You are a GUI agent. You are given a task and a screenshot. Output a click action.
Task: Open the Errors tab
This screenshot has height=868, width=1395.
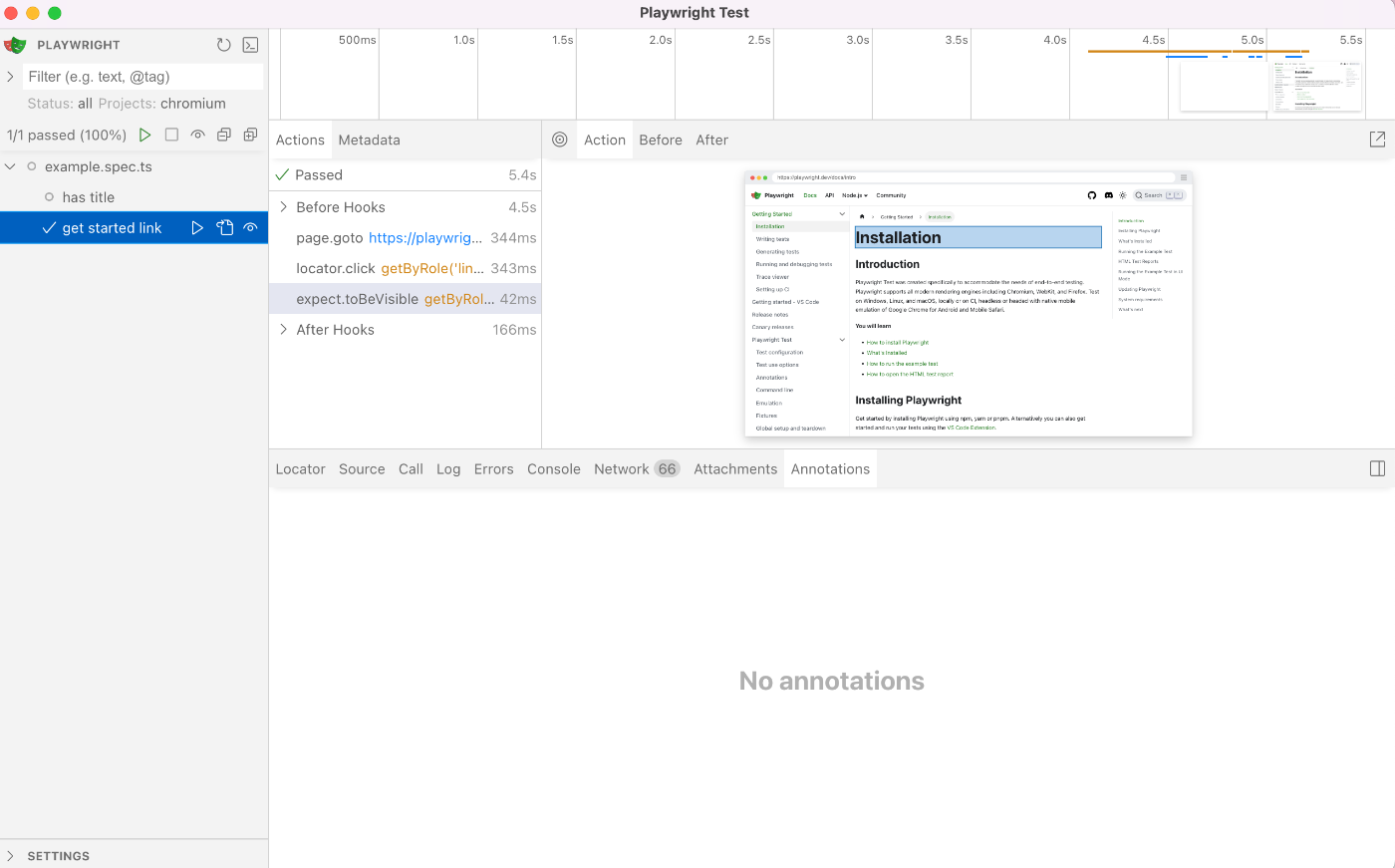point(493,469)
